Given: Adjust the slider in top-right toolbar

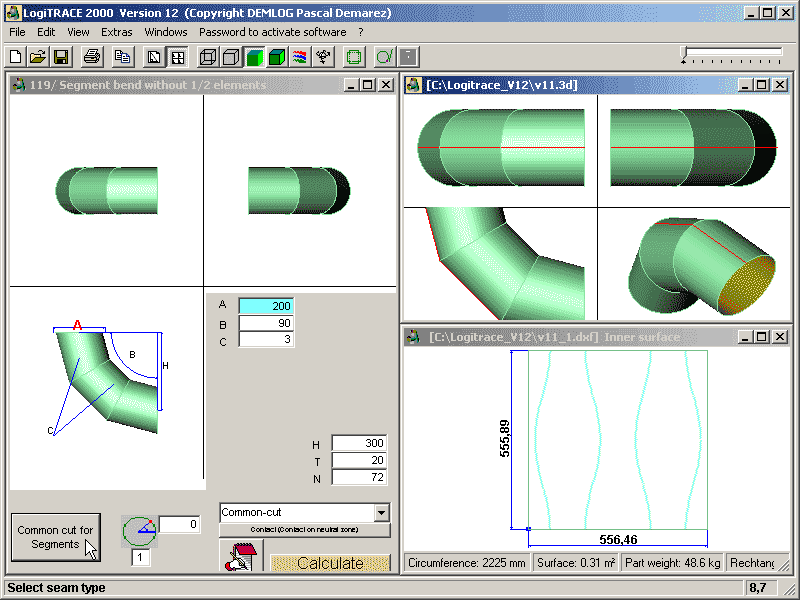Looking at the screenshot, I should coord(685,54).
